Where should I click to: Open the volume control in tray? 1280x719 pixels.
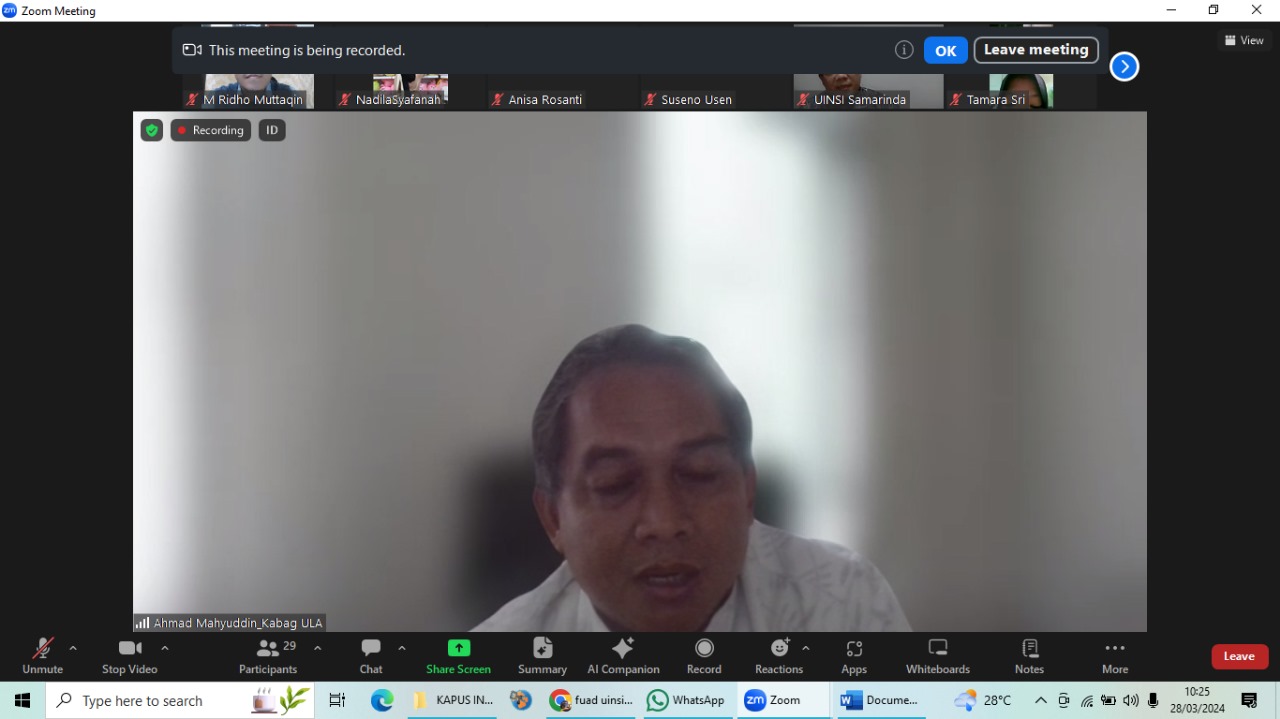click(x=1131, y=701)
